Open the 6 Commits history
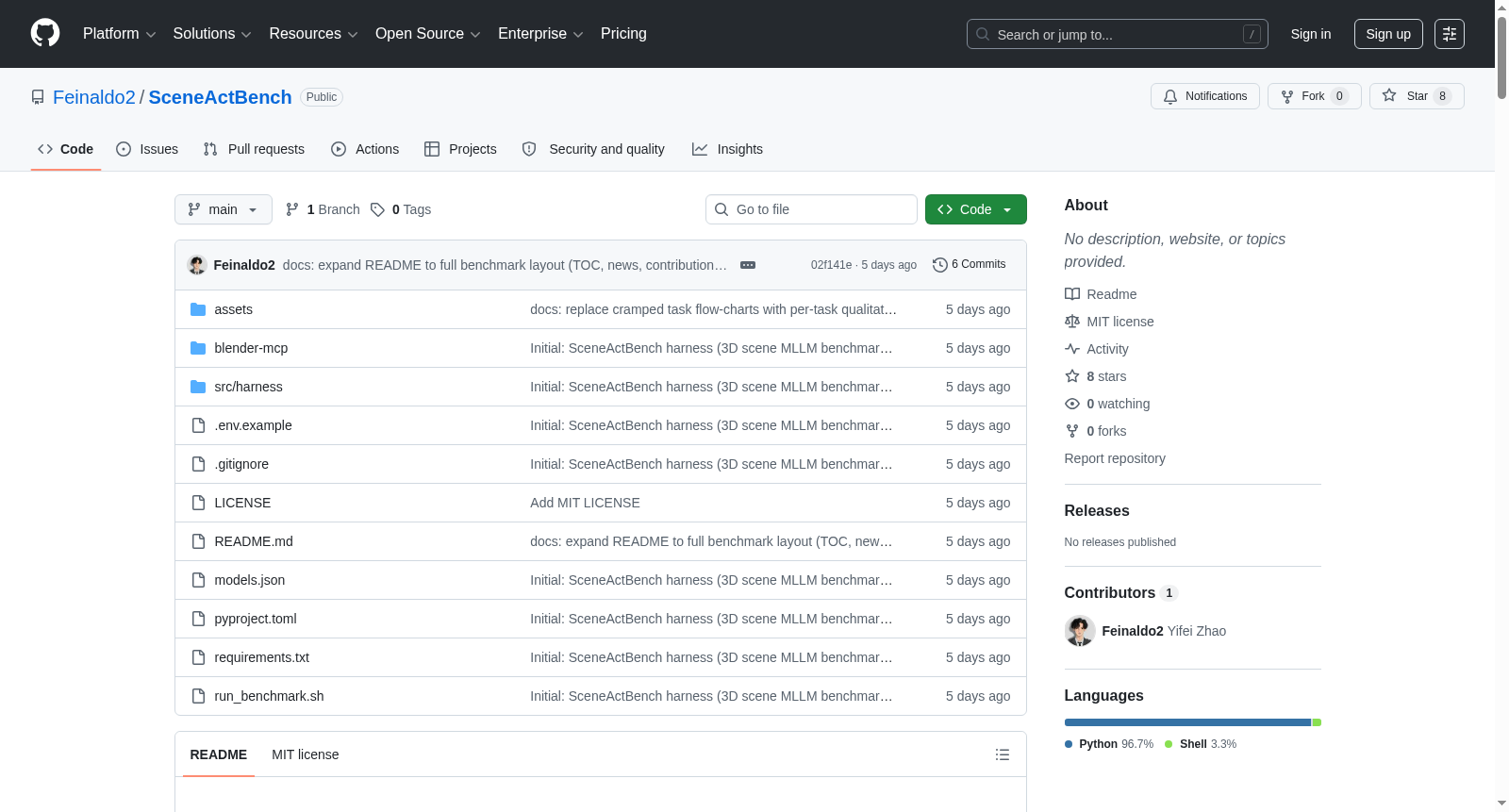 [969, 265]
